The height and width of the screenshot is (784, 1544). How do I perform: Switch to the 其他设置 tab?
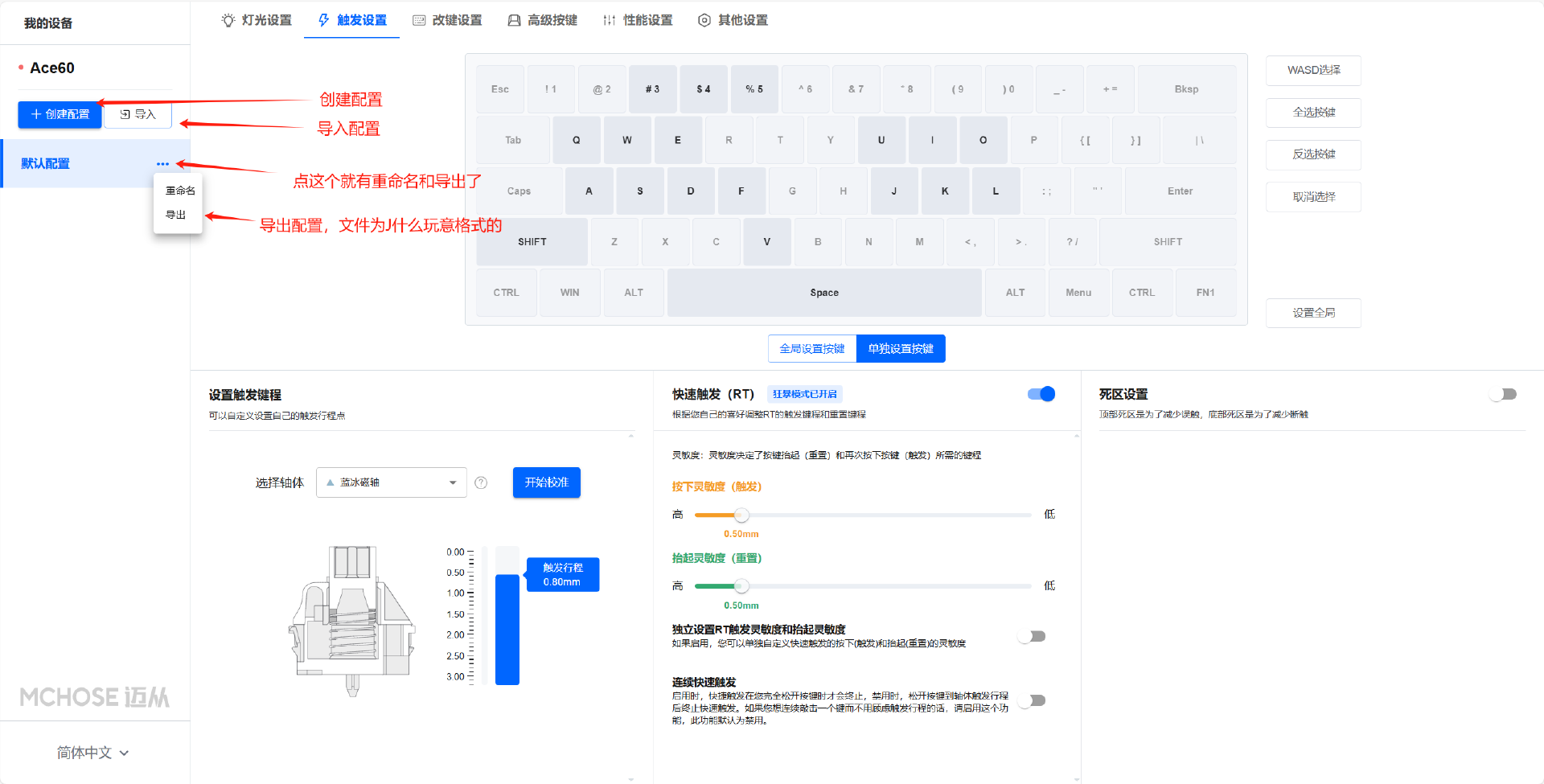(x=733, y=20)
